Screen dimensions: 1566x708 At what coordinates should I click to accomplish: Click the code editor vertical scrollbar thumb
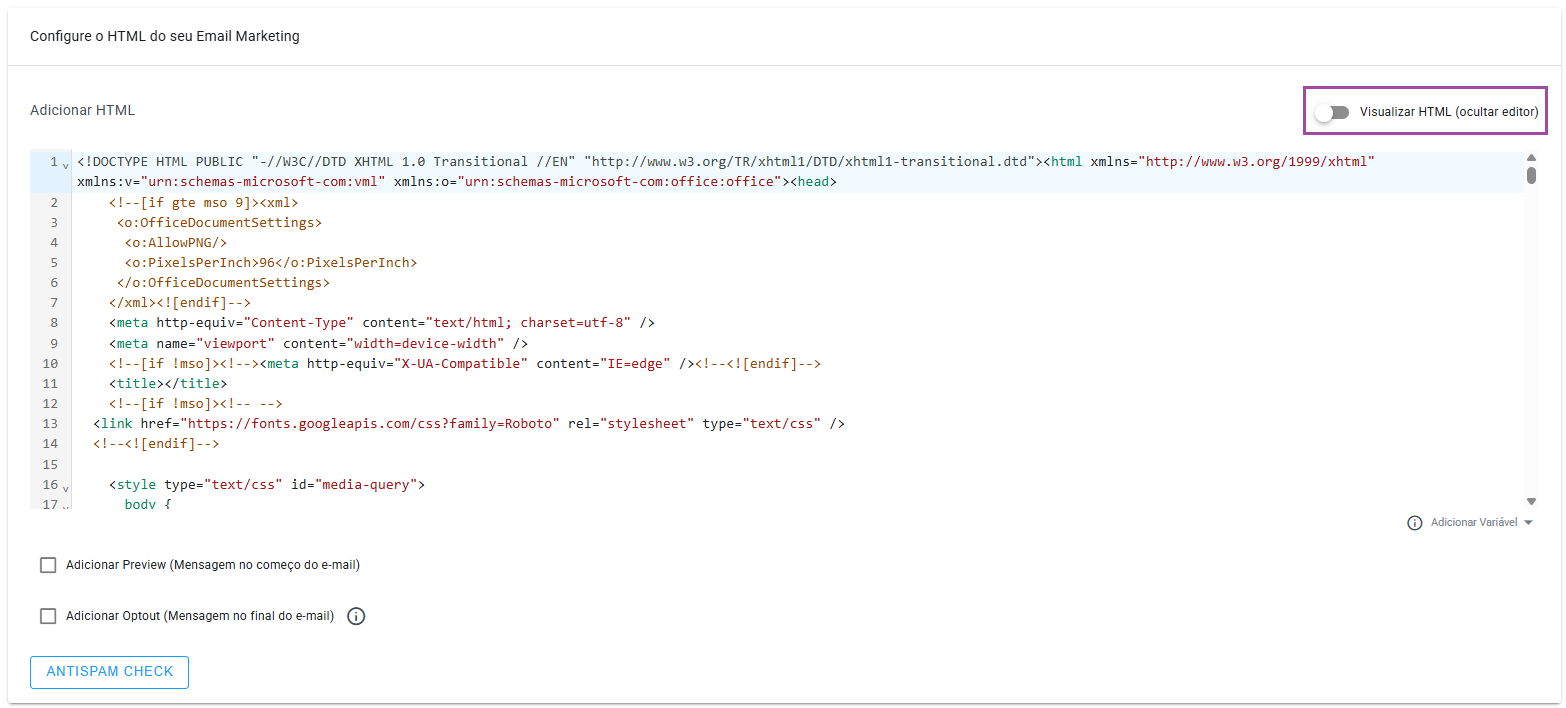1531,176
